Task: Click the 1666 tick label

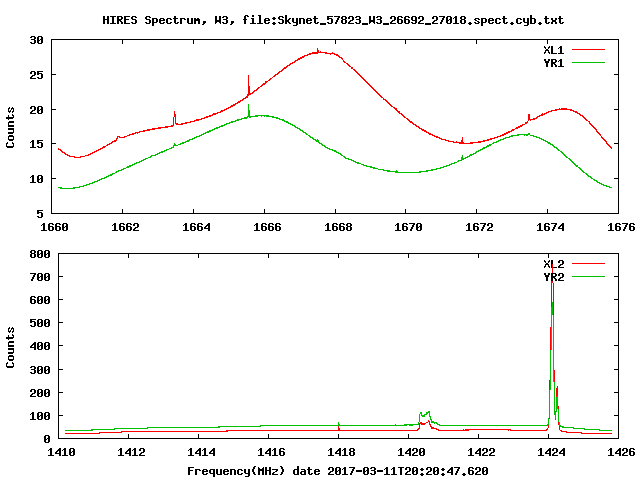Action: [x=267, y=227]
